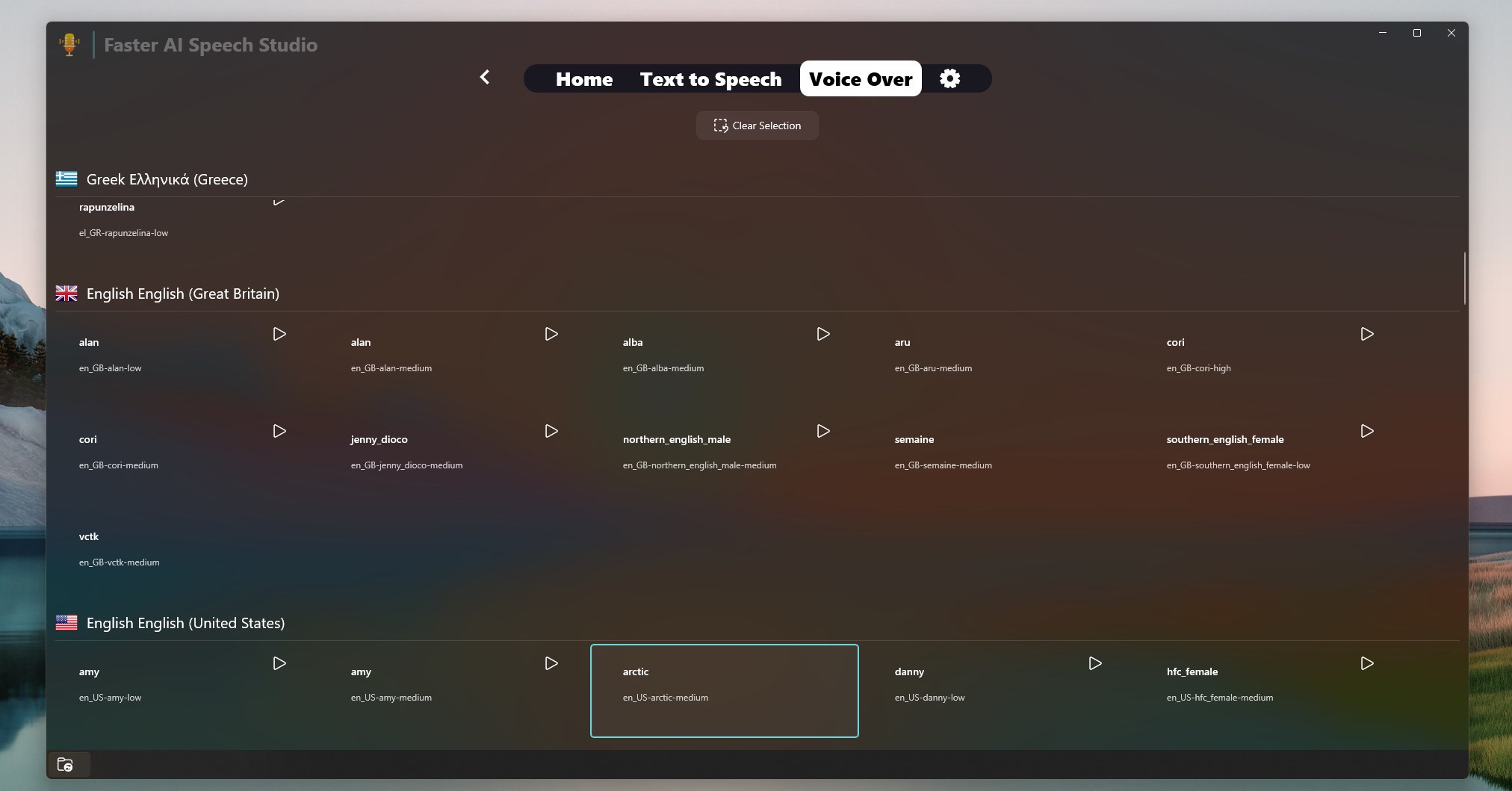Play the hfc_female voice sample
The width and height of the screenshot is (1512, 791).
(x=1367, y=662)
